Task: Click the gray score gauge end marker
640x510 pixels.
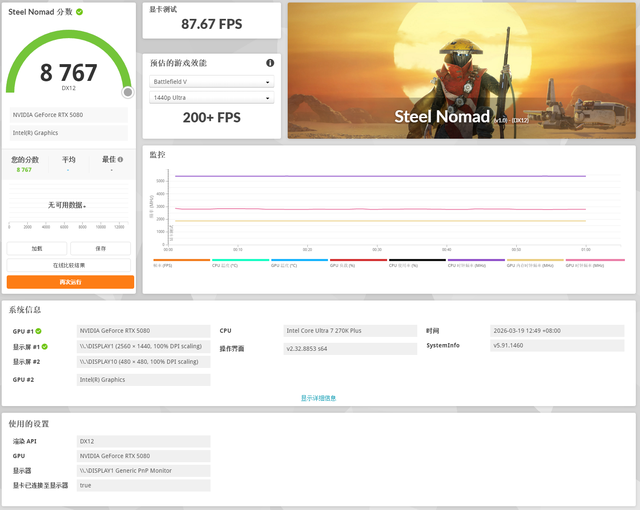Action: [128, 92]
